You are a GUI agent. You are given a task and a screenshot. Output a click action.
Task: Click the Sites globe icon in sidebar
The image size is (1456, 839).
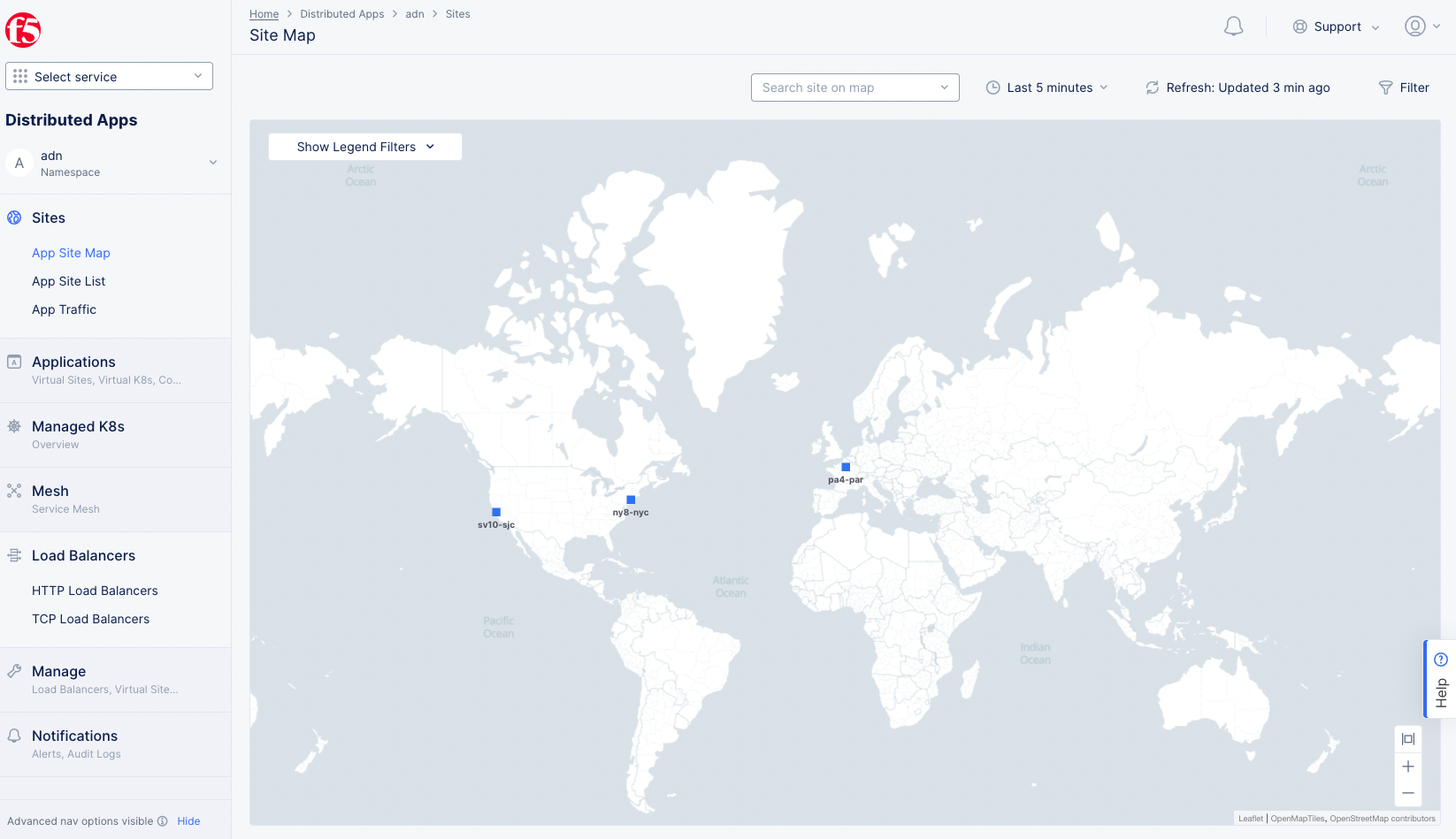[x=13, y=217]
